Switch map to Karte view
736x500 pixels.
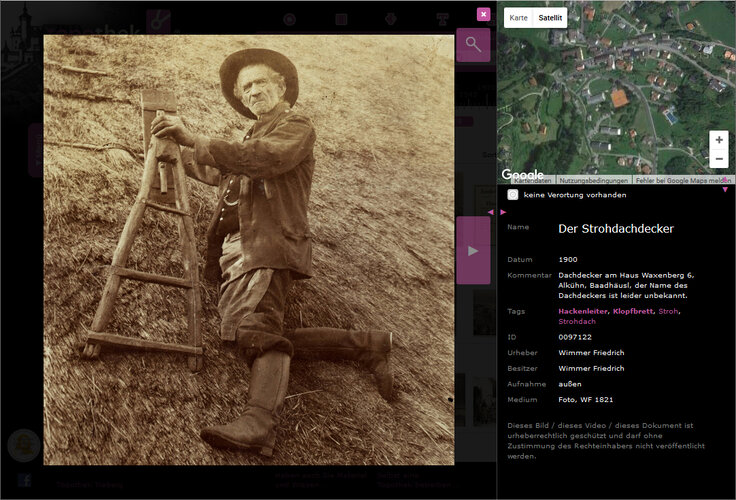tap(518, 17)
